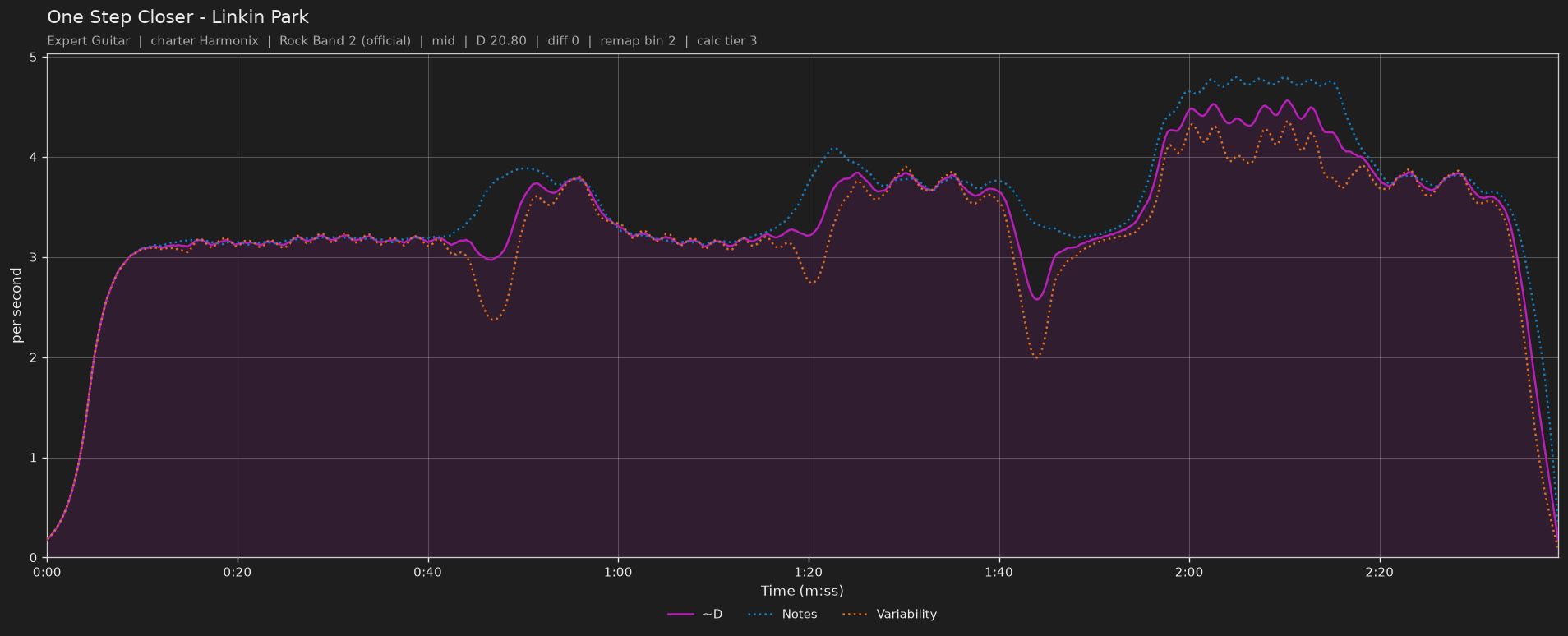This screenshot has height=636, width=1568.
Task: Click the y-axis tick label "5"
Action: (34, 58)
